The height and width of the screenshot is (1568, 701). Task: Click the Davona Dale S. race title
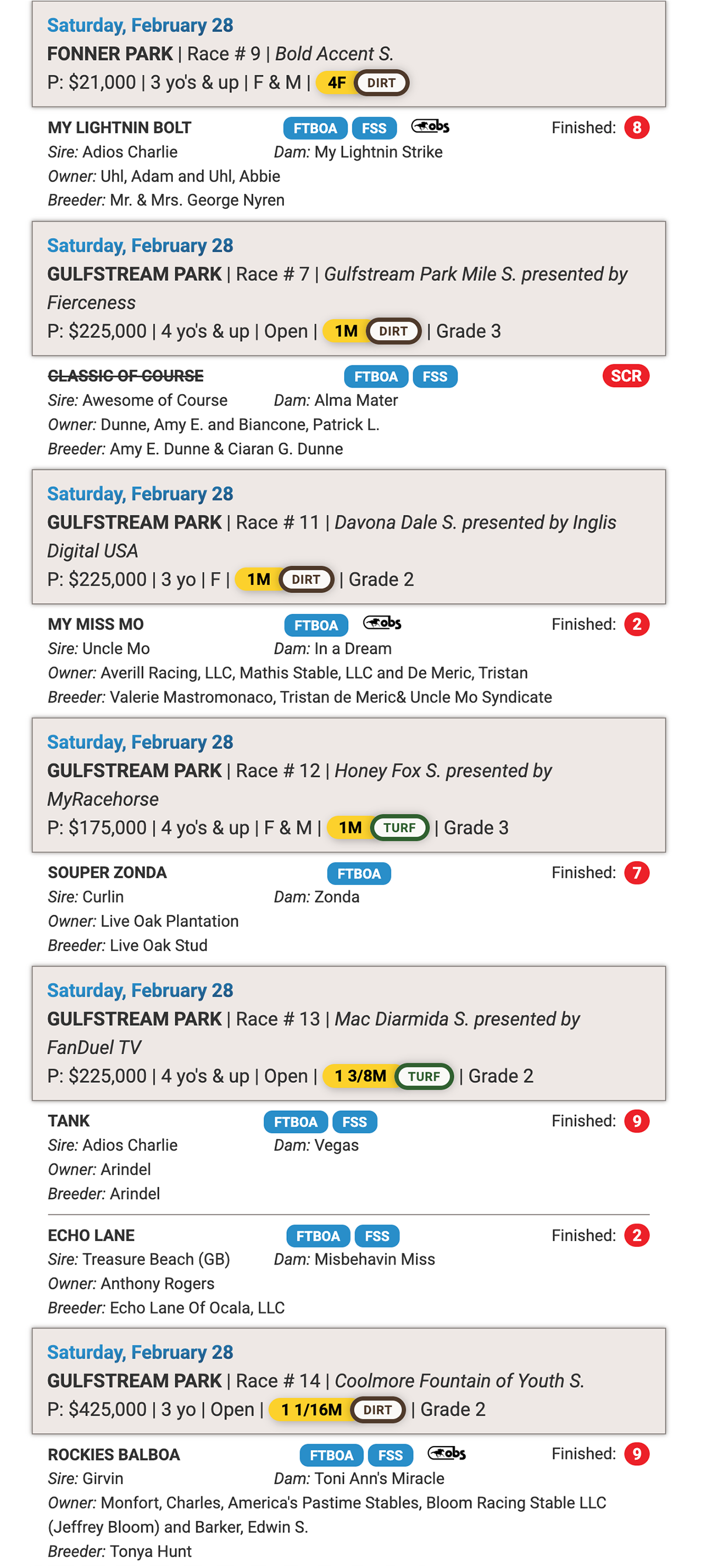click(475, 523)
